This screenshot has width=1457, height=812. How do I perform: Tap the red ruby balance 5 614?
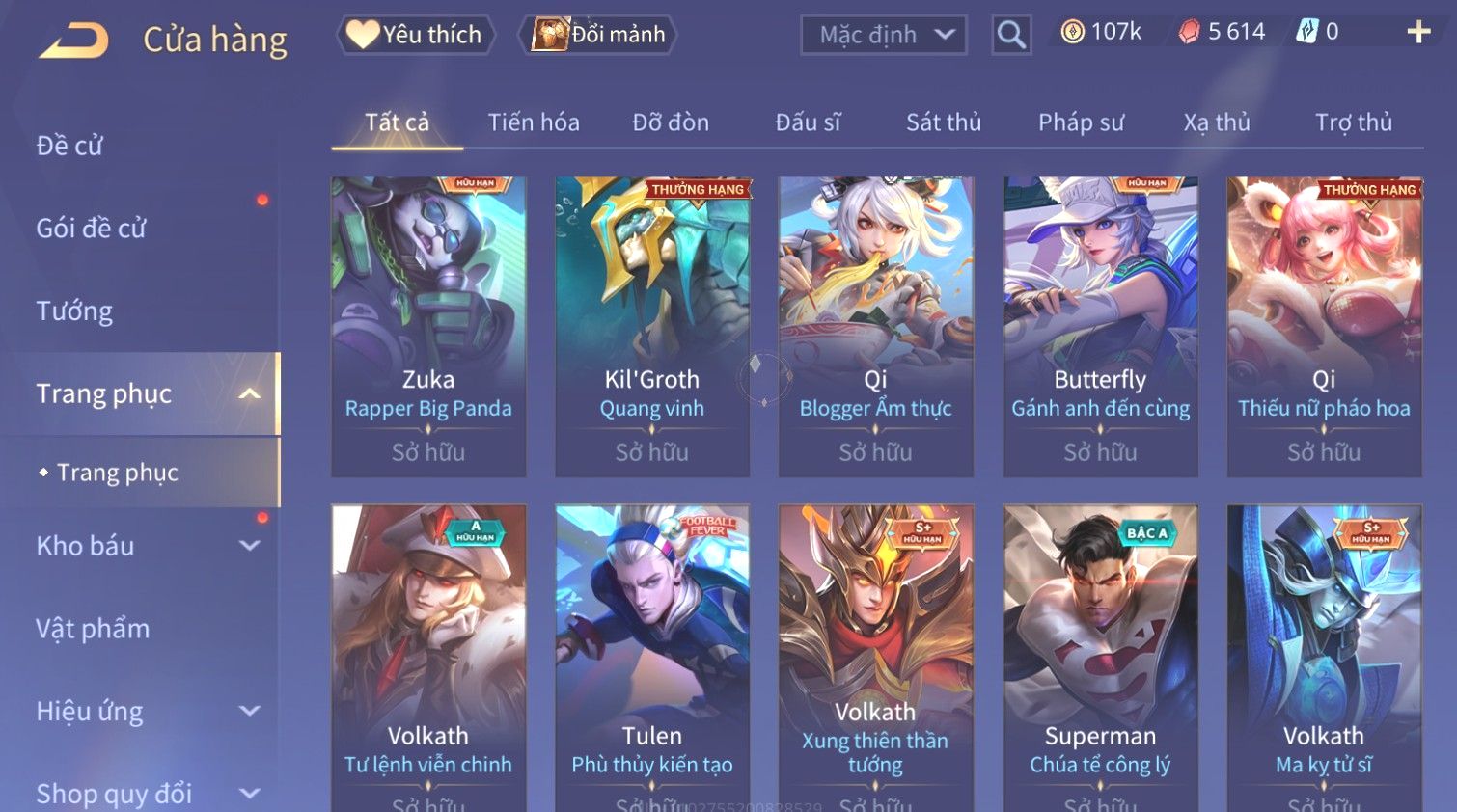tap(1222, 32)
